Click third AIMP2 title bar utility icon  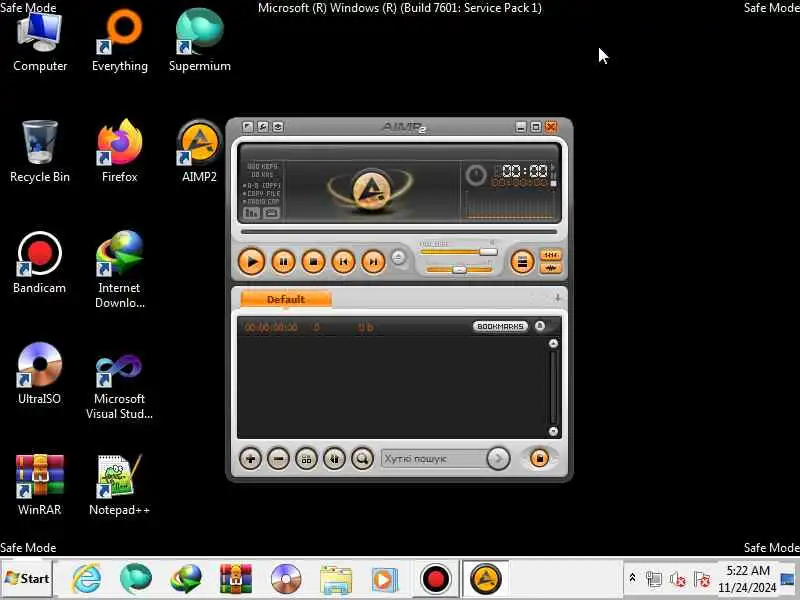tap(278, 127)
